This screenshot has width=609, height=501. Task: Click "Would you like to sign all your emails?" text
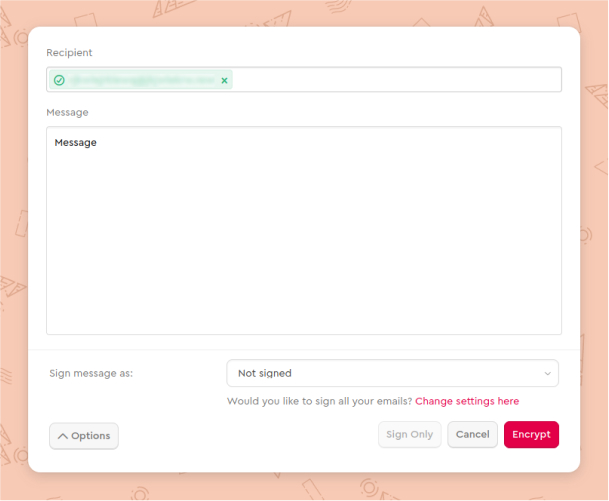click(x=319, y=401)
